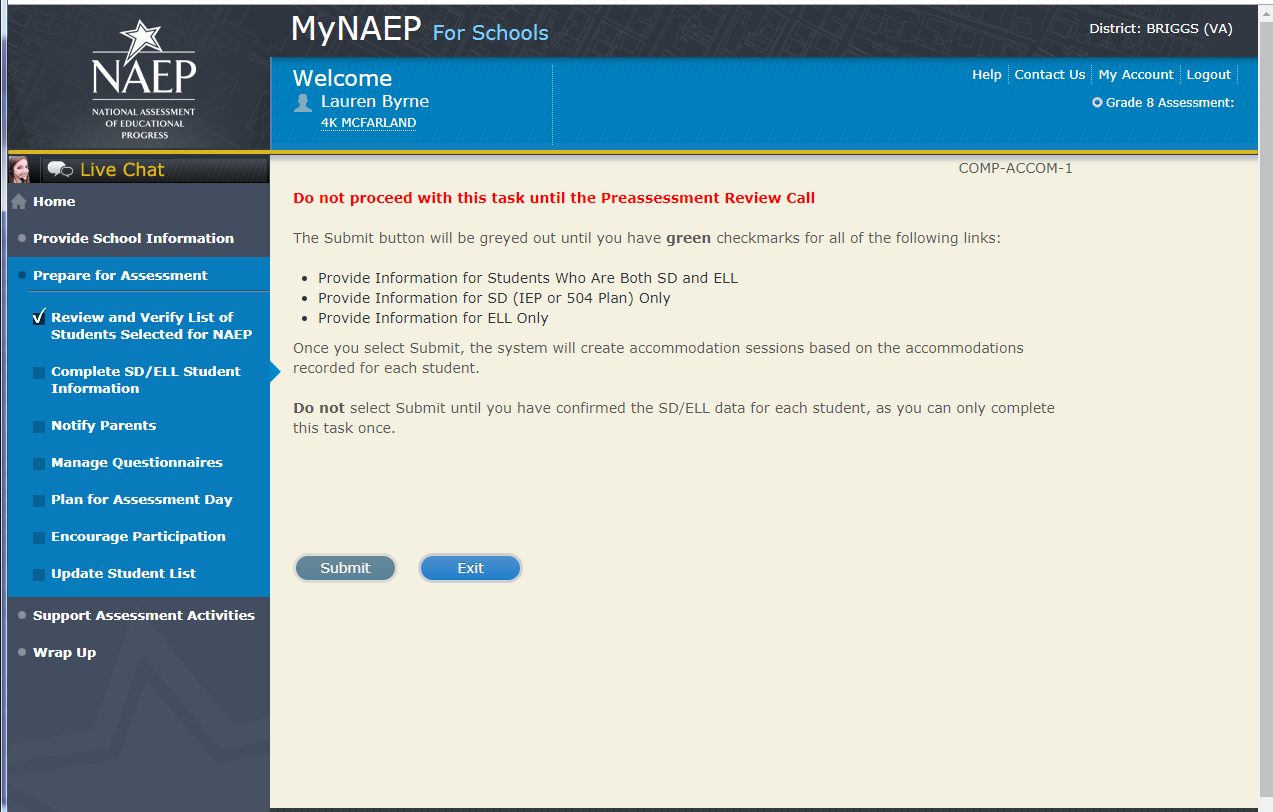Image resolution: width=1273 pixels, height=812 pixels.
Task: Open the Help link
Action: (x=986, y=74)
